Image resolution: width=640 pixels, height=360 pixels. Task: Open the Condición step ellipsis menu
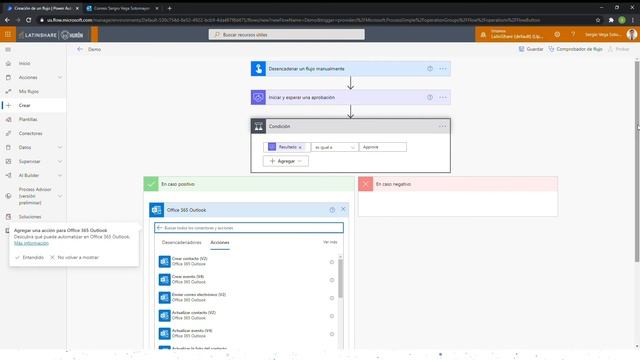pyautogui.click(x=442, y=127)
